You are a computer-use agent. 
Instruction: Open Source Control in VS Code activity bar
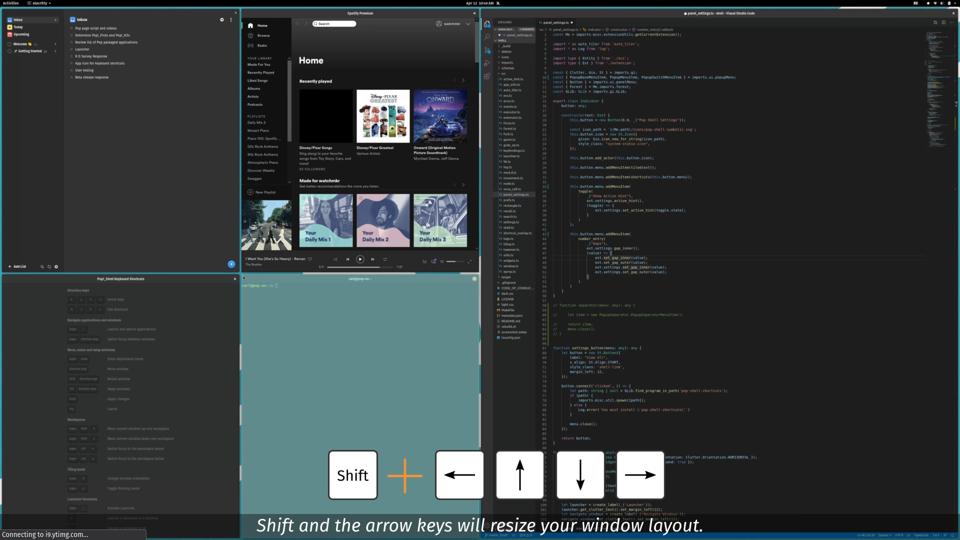point(487,50)
